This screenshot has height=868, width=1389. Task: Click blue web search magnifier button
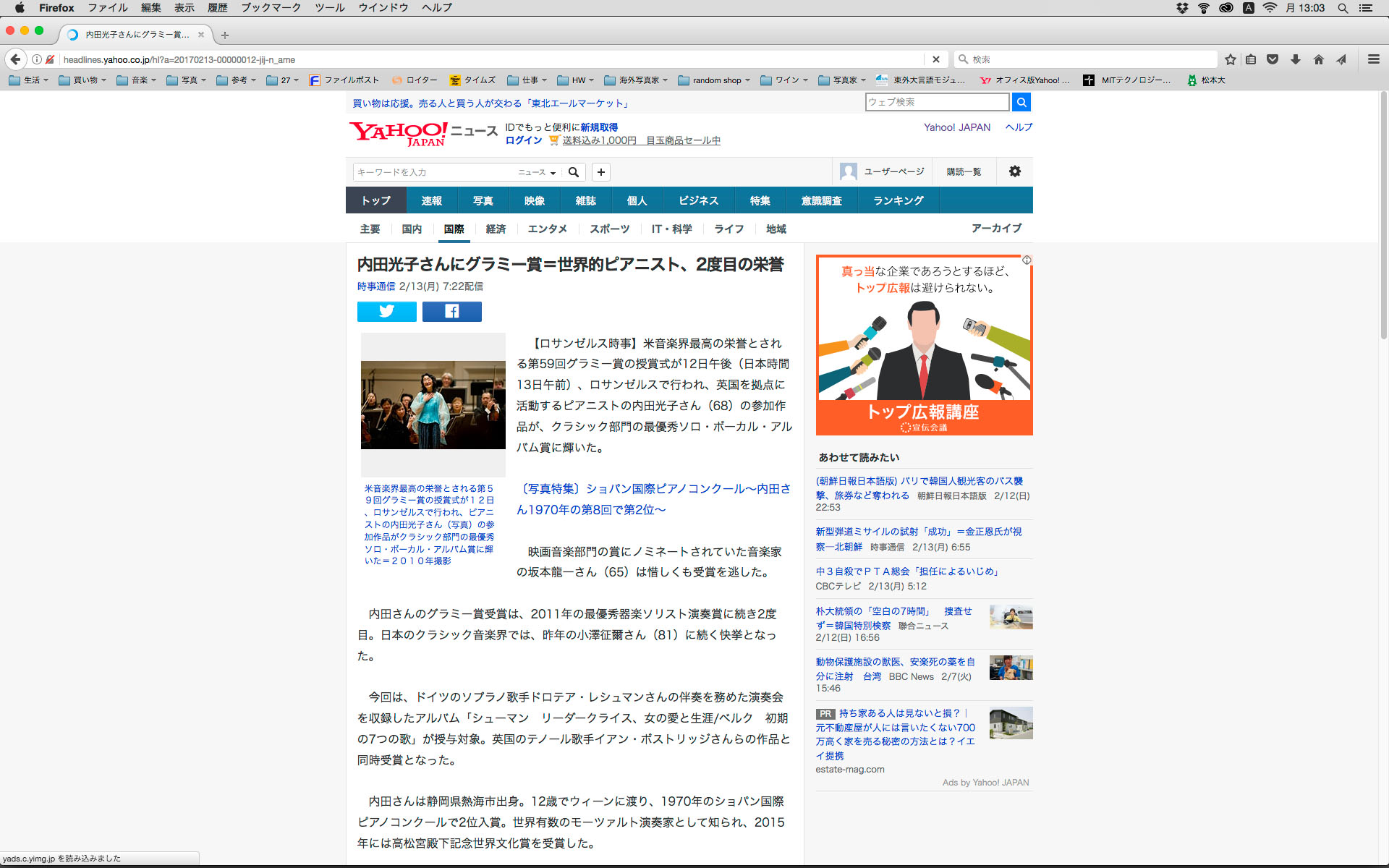[1021, 102]
